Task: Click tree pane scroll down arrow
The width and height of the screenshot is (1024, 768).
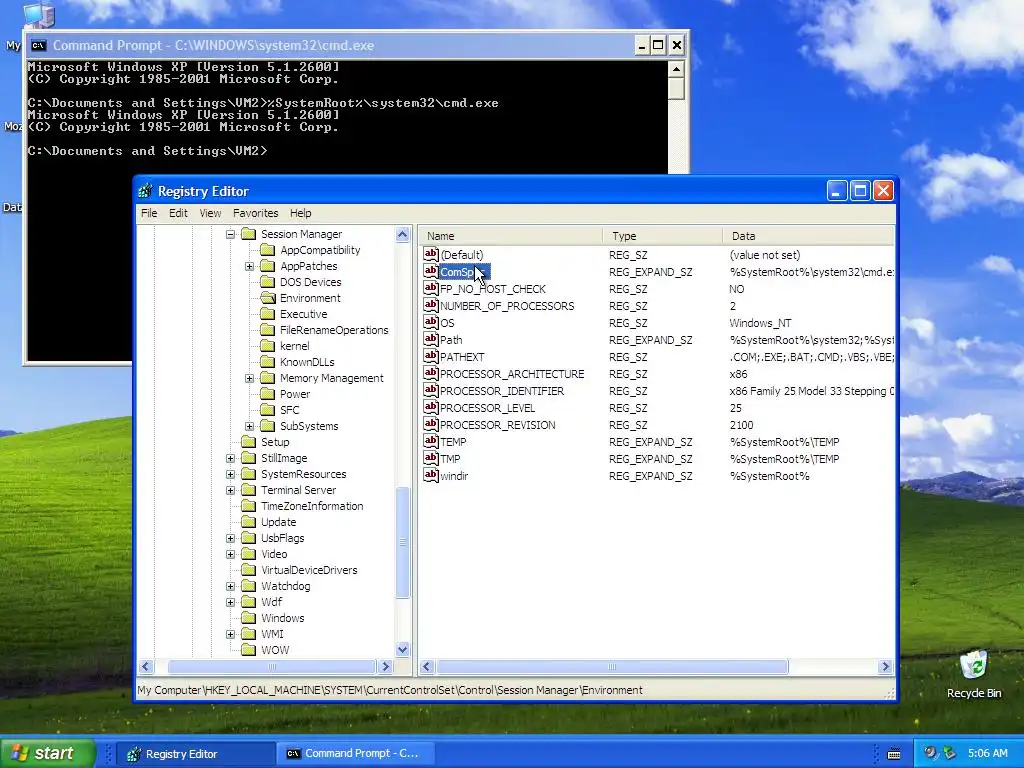Action: [x=402, y=650]
